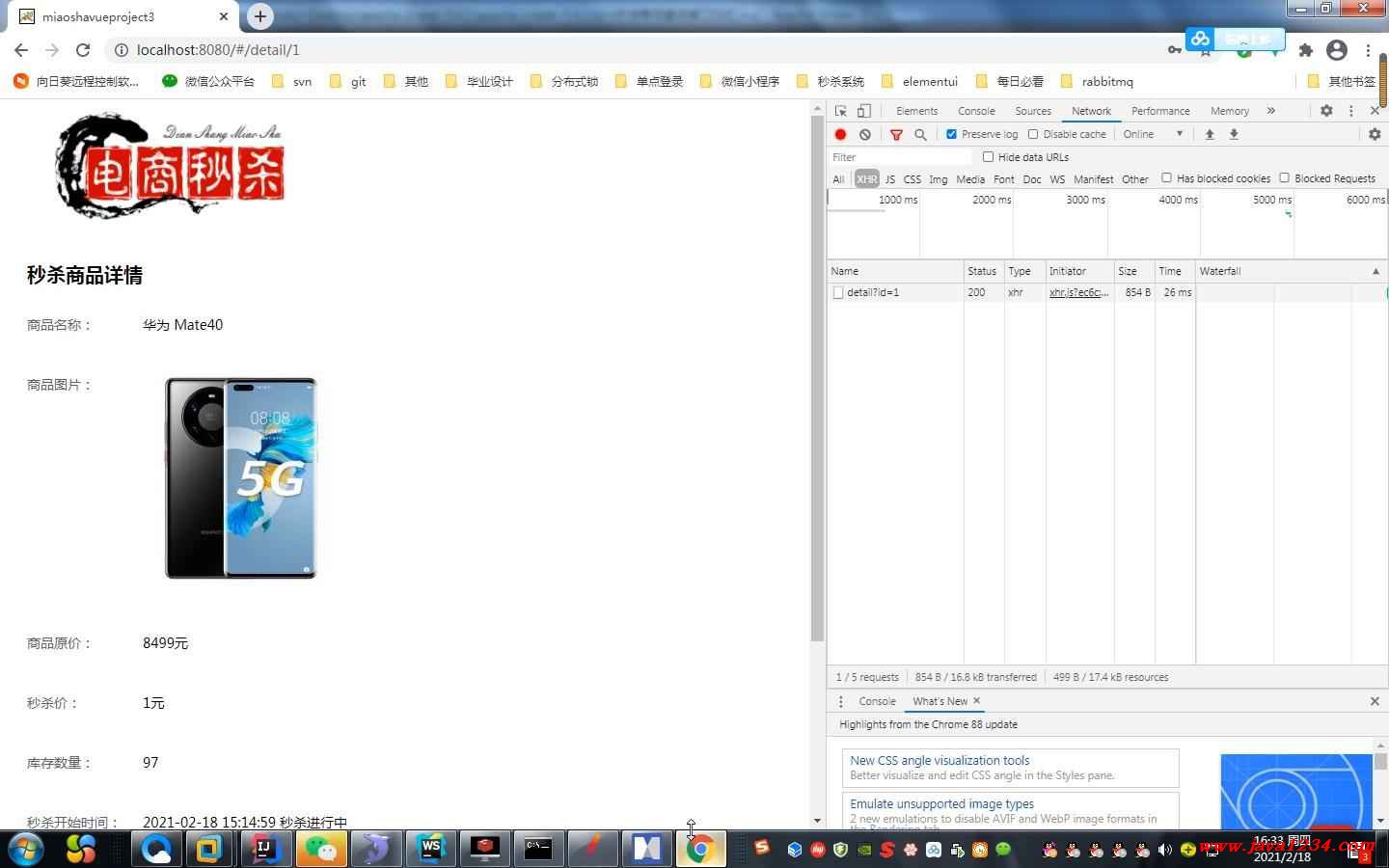The width and height of the screenshot is (1389, 868).
Task: Open command prompt from taskbar
Action: tap(538, 849)
